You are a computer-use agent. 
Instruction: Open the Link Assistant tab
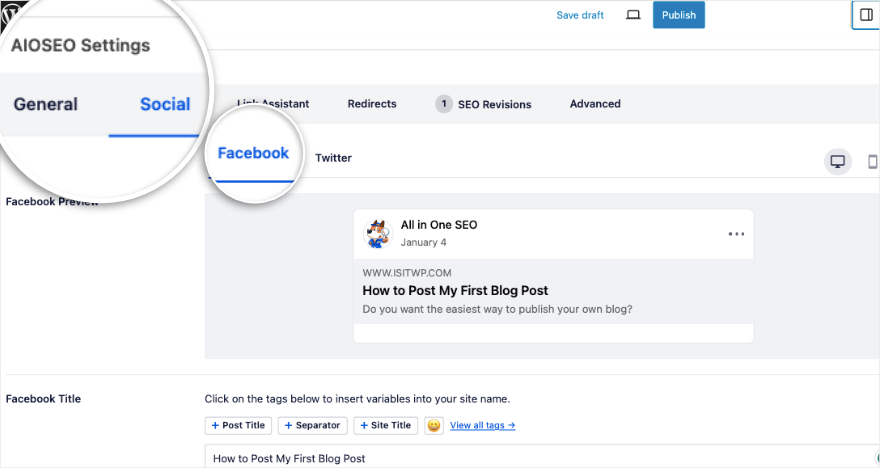tap(273, 104)
